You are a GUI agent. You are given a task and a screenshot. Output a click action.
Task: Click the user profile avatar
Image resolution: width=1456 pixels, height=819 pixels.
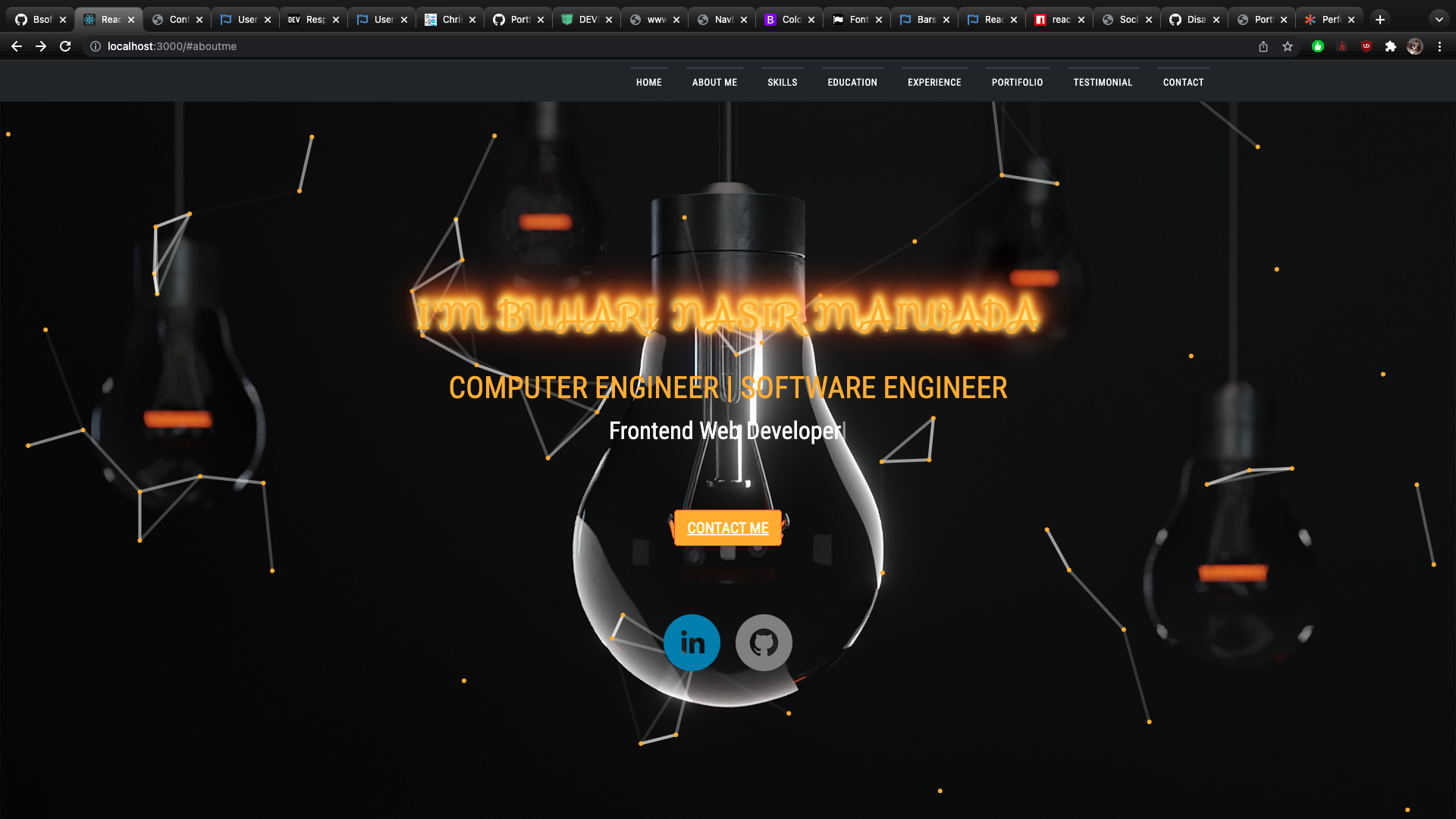[x=1414, y=46]
